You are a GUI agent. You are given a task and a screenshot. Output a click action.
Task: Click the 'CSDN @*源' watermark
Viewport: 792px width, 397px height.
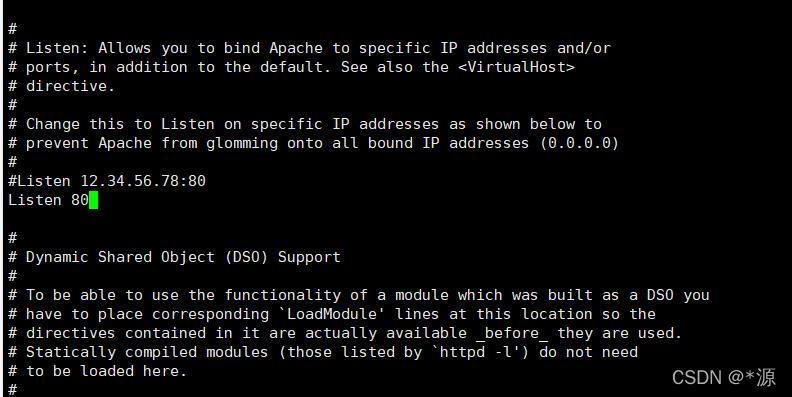(x=724, y=377)
